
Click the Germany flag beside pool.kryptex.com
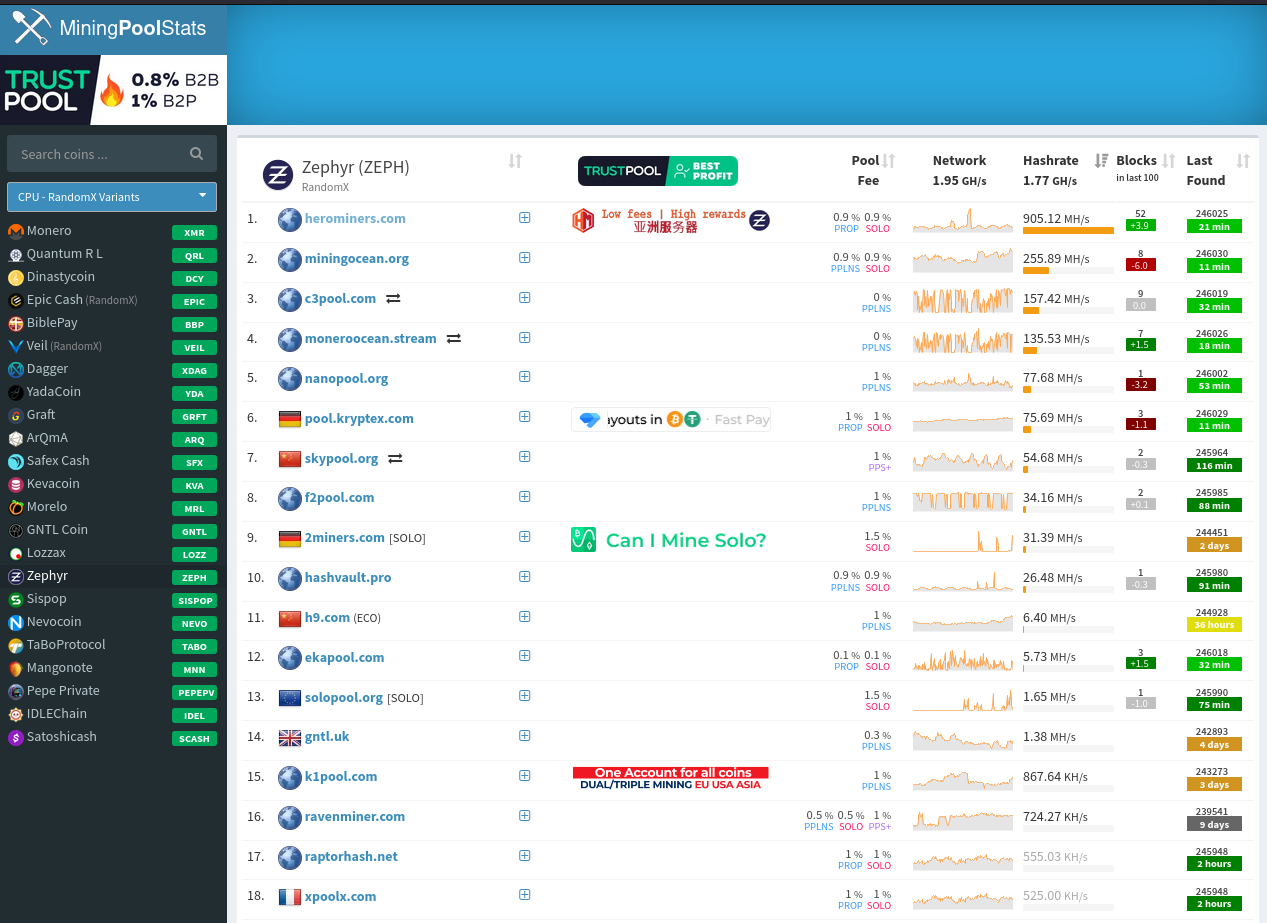coord(289,419)
